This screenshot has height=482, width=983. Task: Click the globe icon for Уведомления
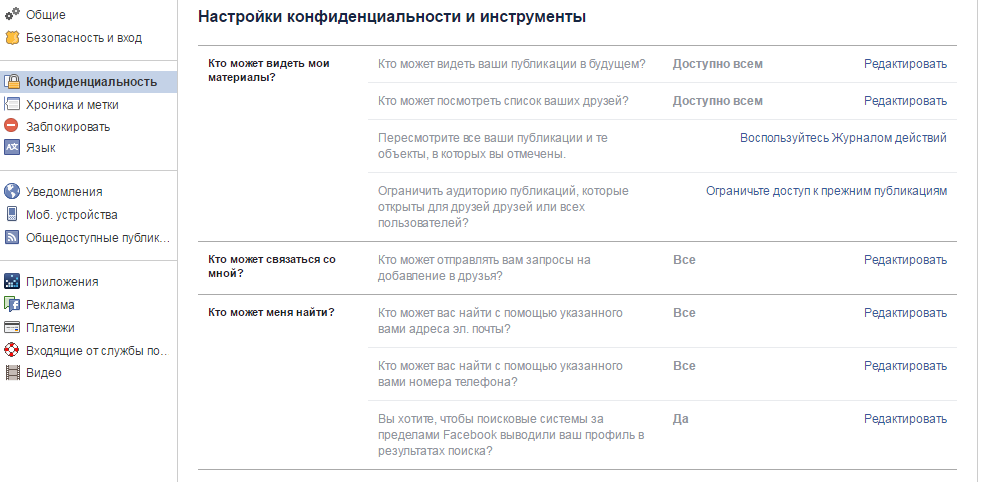(12, 191)
